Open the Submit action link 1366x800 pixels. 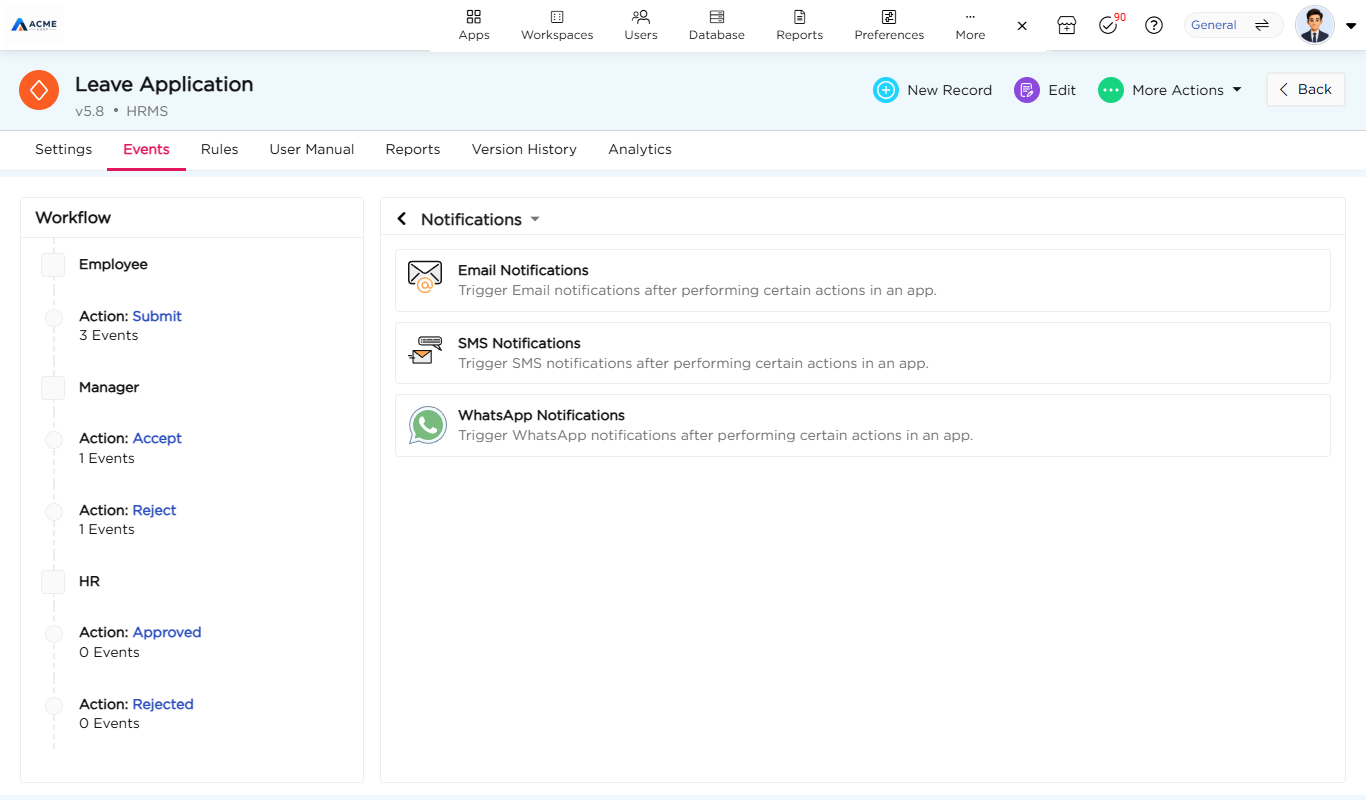click(157, 316)
